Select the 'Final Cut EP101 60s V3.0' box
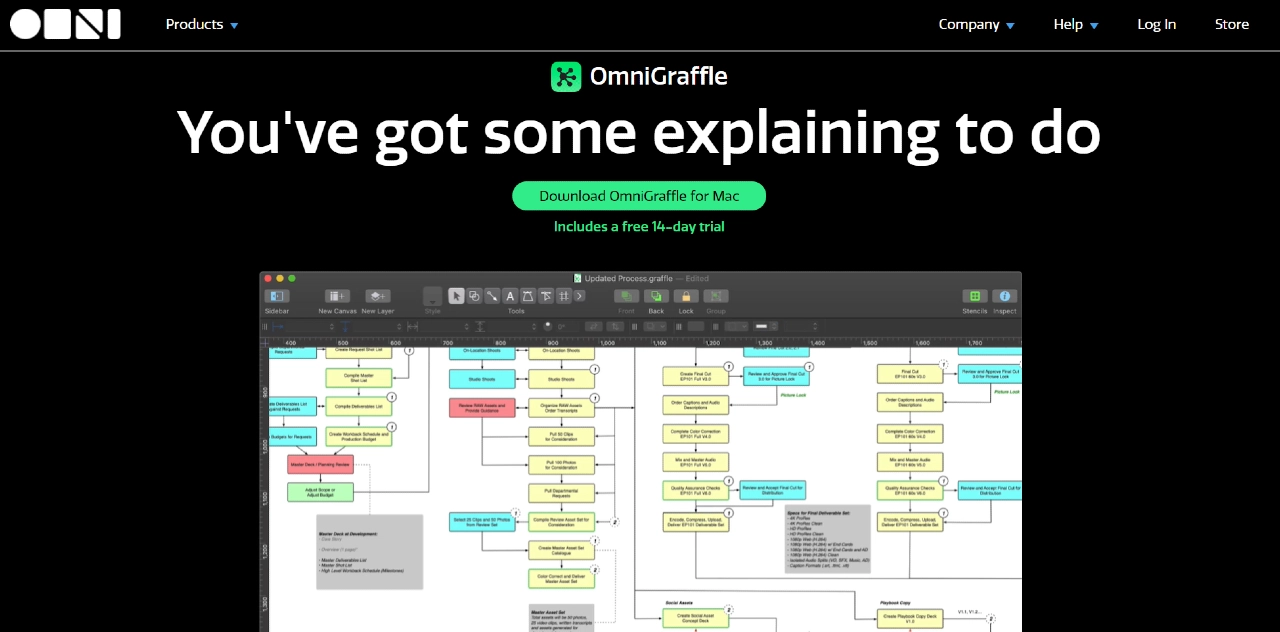Screen dimensions: 1280x632 [910, 375]
